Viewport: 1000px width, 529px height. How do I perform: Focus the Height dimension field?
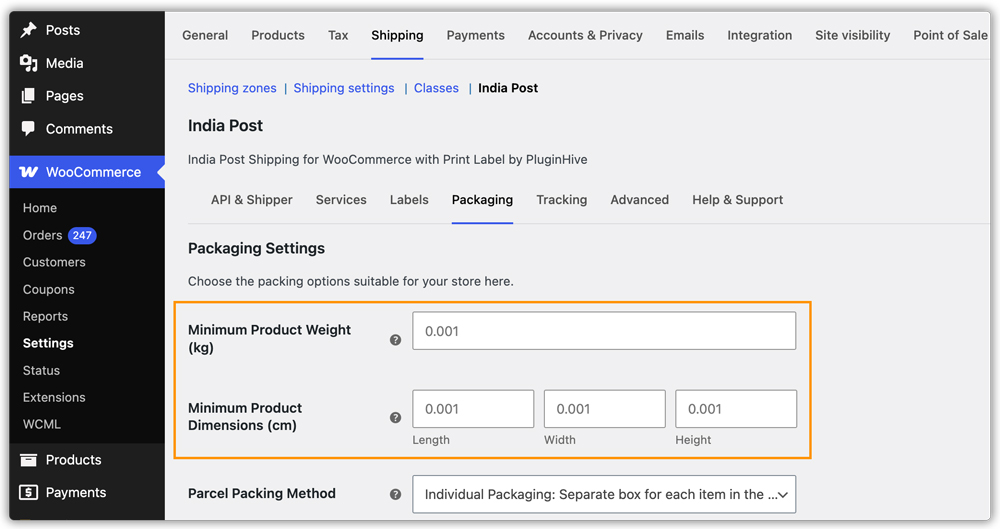[736, 409]
